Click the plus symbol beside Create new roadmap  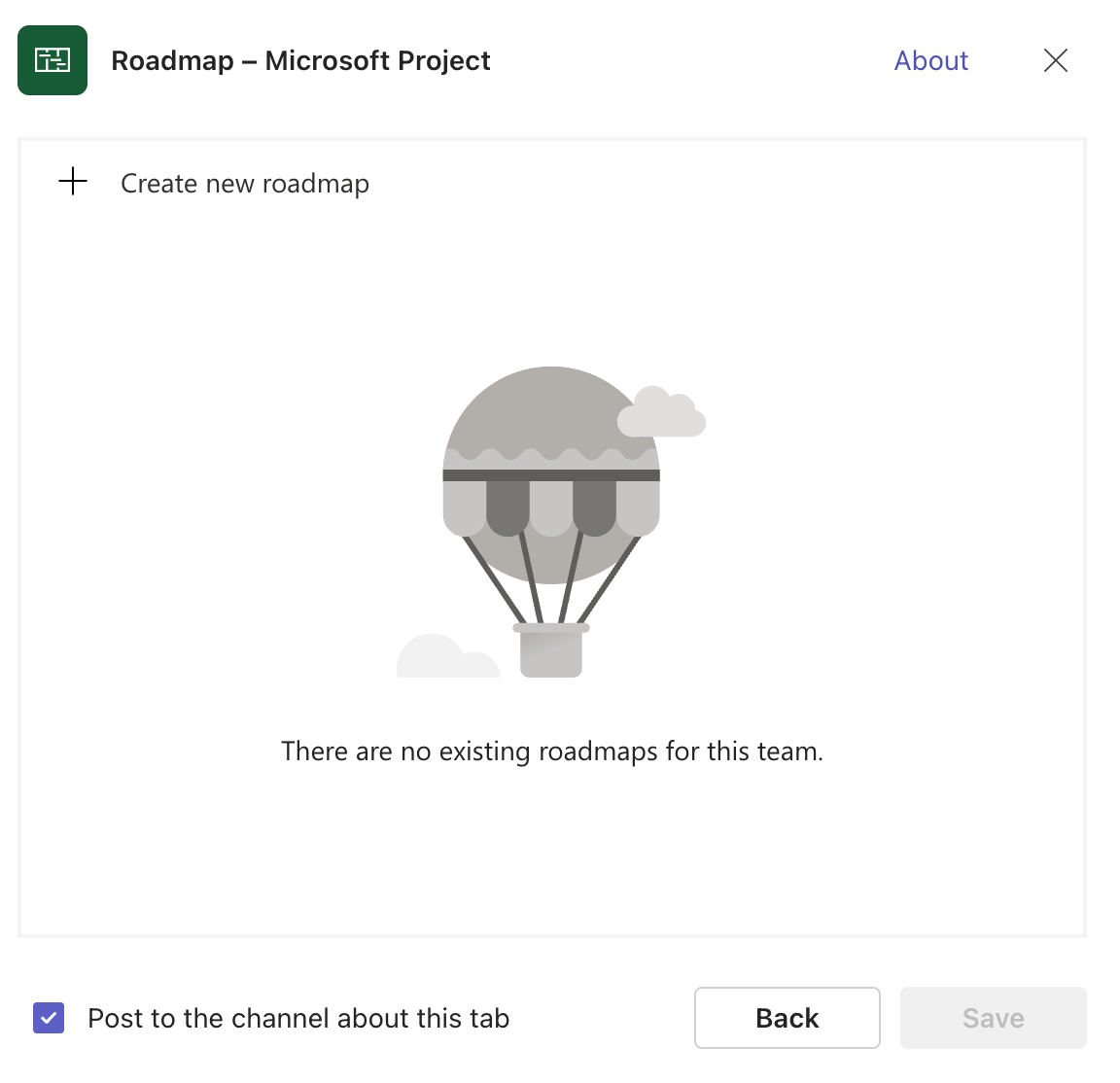(x=73, y=182)
